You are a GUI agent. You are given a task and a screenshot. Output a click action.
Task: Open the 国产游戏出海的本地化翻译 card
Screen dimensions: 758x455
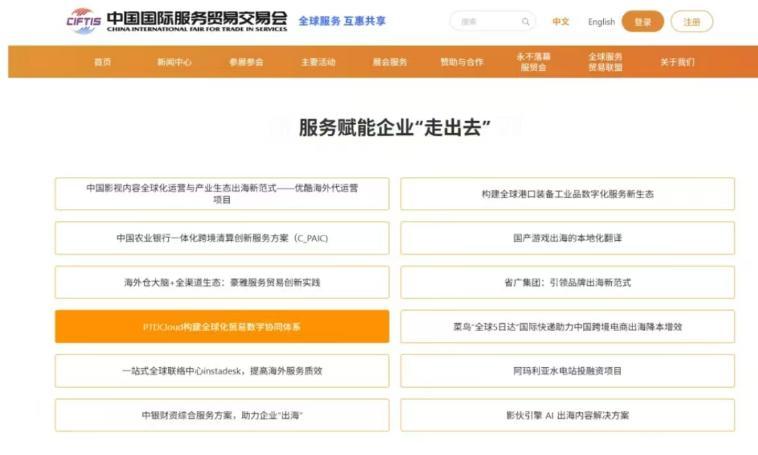point(568,238)
